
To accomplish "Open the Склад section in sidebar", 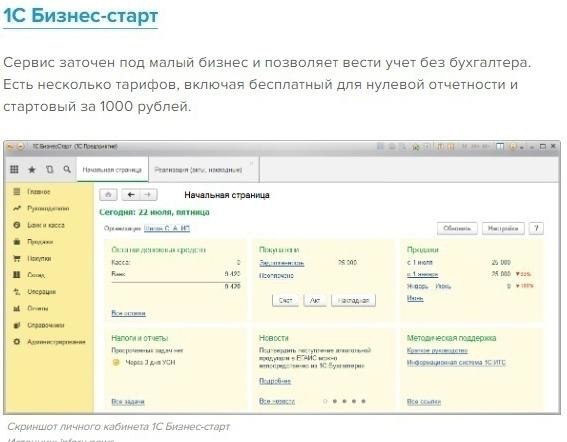I will pos(29,275).
